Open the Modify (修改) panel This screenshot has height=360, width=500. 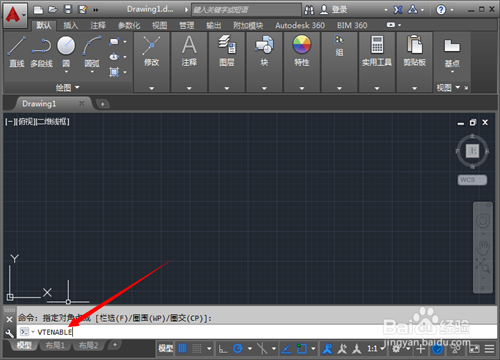pos(152,52)
